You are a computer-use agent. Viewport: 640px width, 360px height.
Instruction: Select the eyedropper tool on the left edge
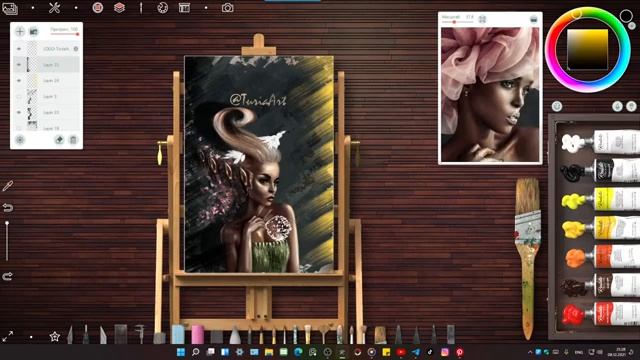pos(7,186)
